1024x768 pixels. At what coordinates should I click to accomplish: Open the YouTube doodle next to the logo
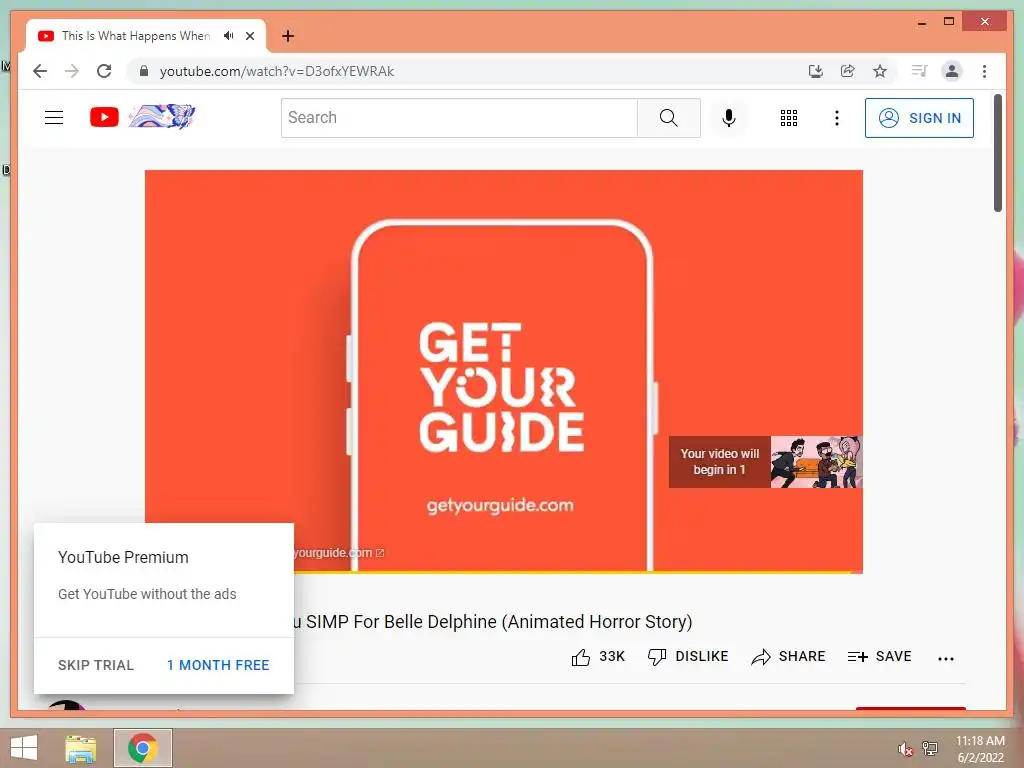coord(162,117)
